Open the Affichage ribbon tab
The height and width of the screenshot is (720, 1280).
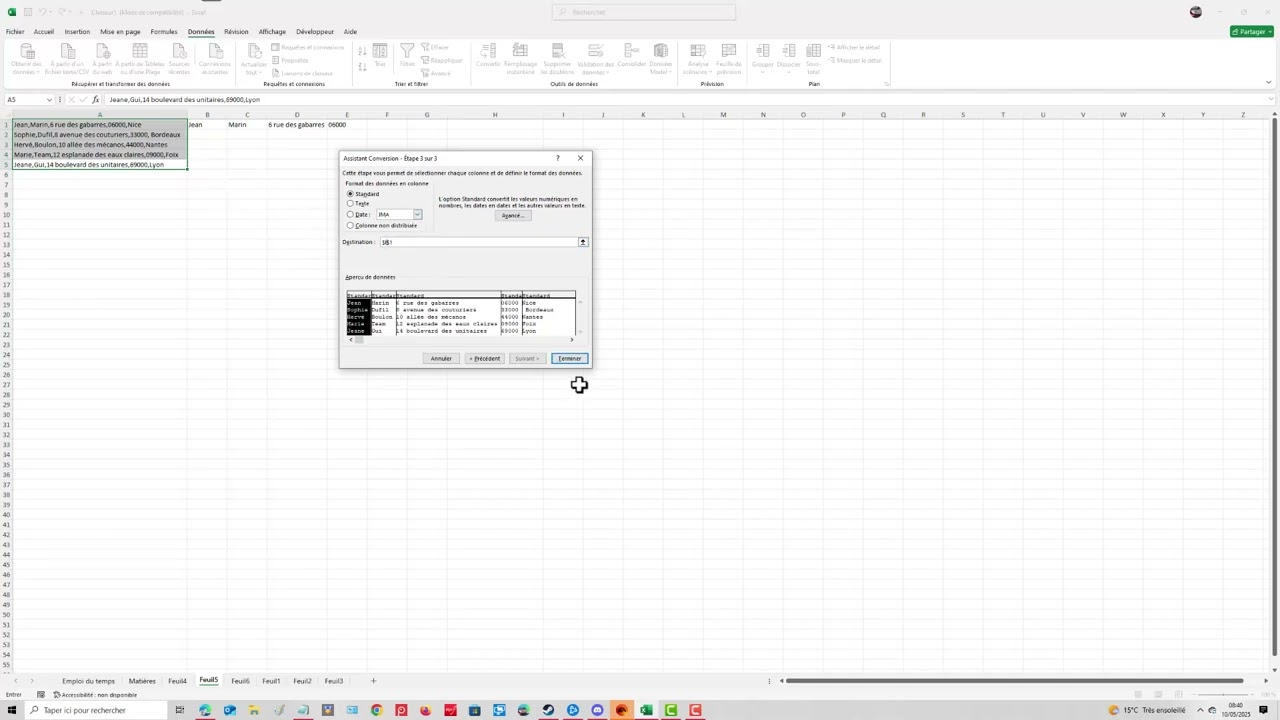coord(272,31)
